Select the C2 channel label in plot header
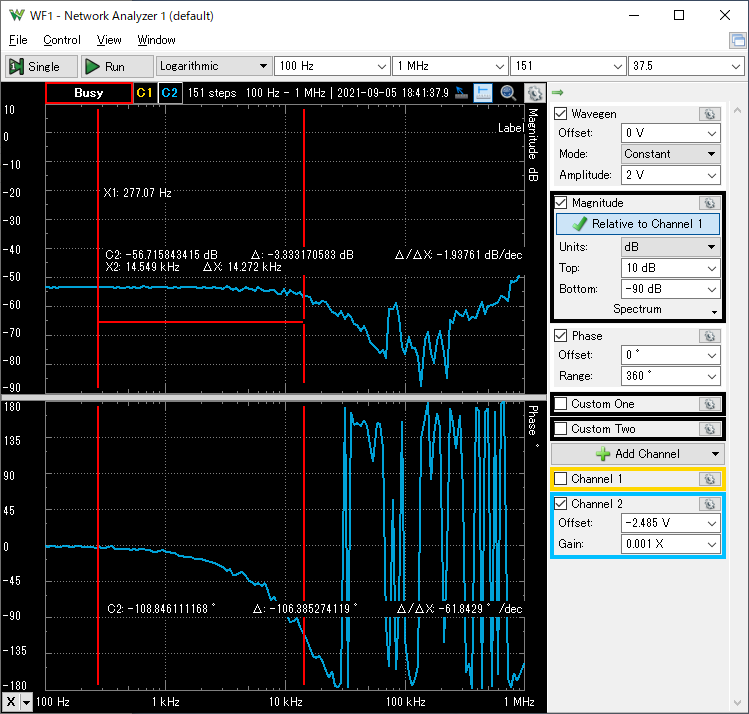 coord(170,93)
